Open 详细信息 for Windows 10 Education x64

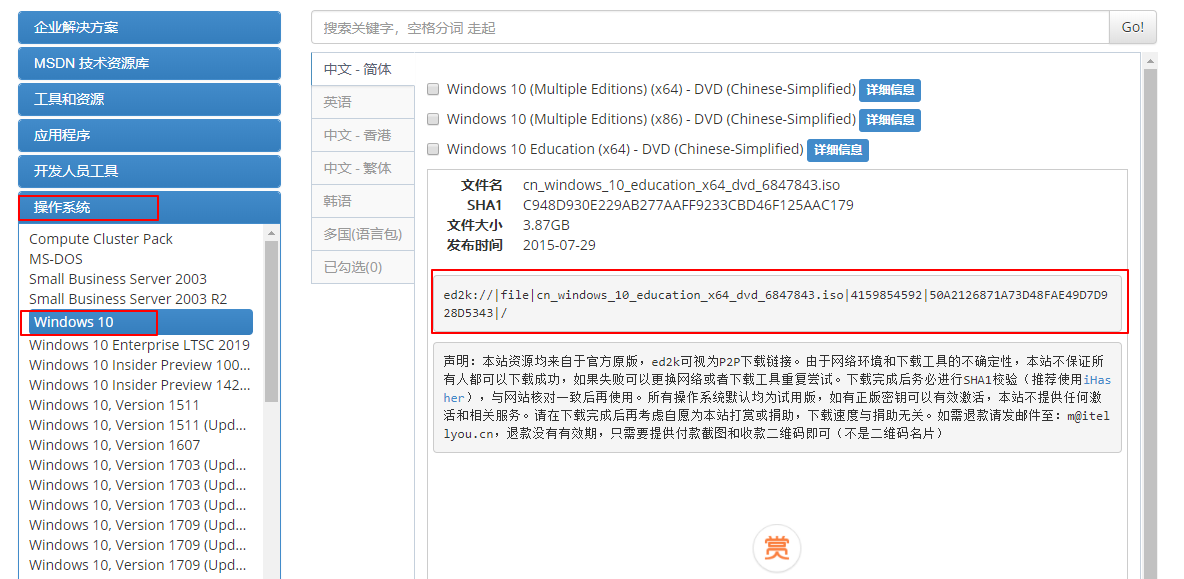point(838,150)
